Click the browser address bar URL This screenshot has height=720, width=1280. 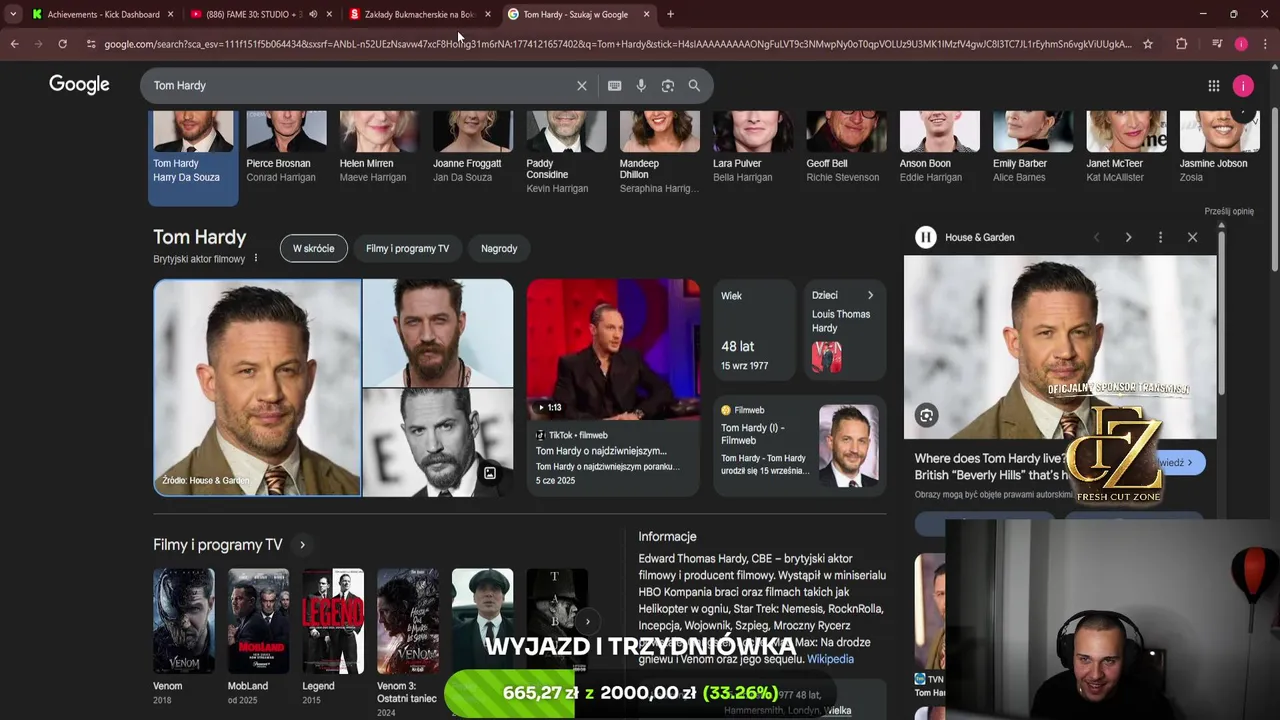pos(617,44)
